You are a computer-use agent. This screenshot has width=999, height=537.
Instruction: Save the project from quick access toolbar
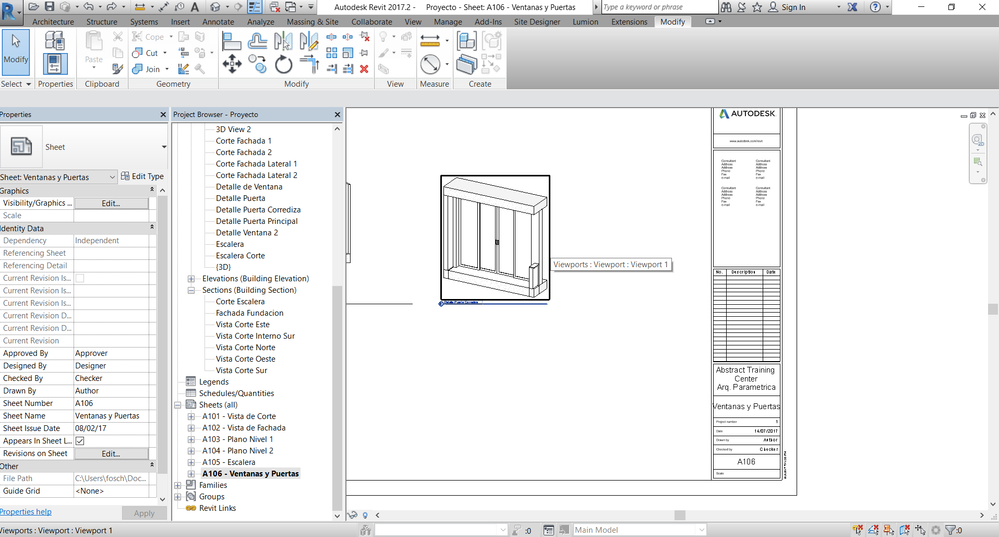point(49,7)
